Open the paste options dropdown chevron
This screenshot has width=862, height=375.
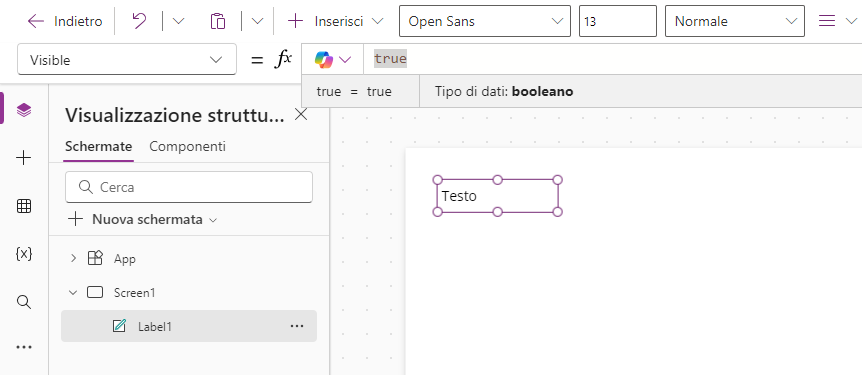click(257, 21)
